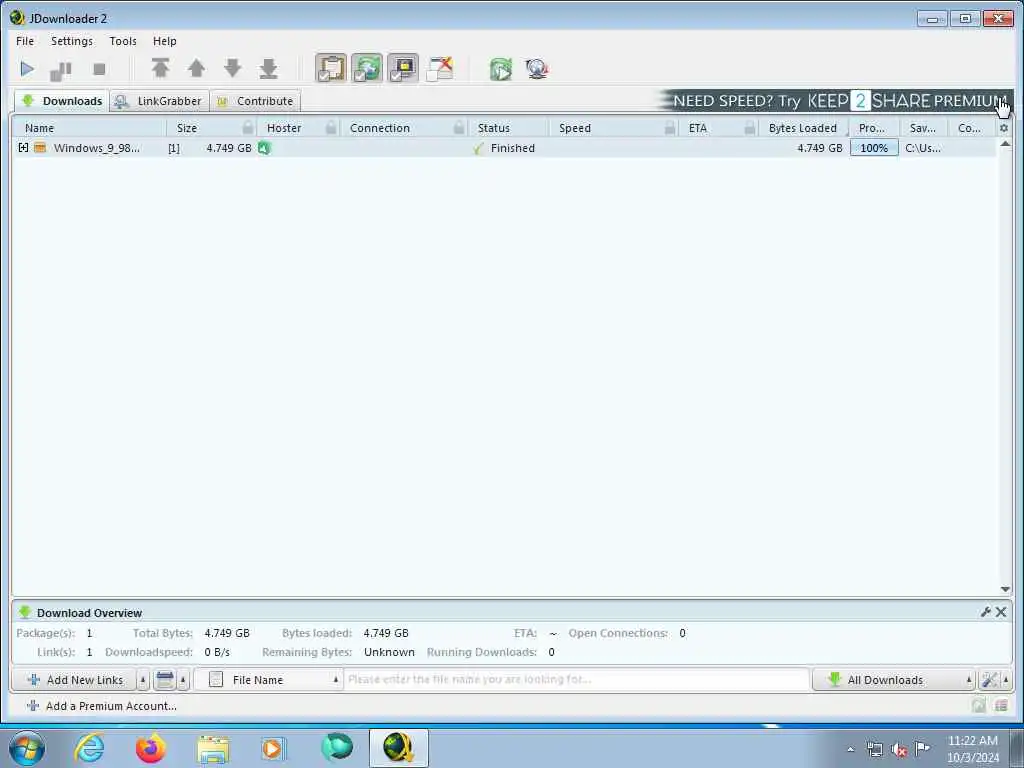The image size is (1024, 768).
Task: Click the file name search field
Action: click(577, 680)
